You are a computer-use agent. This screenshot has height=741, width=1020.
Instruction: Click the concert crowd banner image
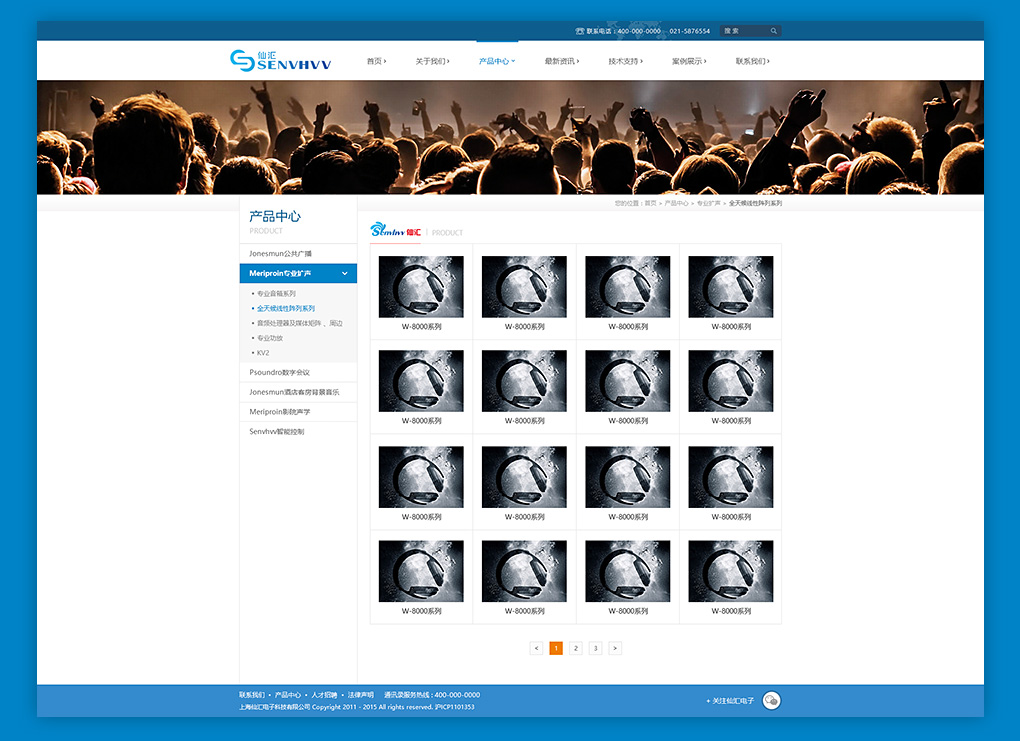tap(510, 137)
